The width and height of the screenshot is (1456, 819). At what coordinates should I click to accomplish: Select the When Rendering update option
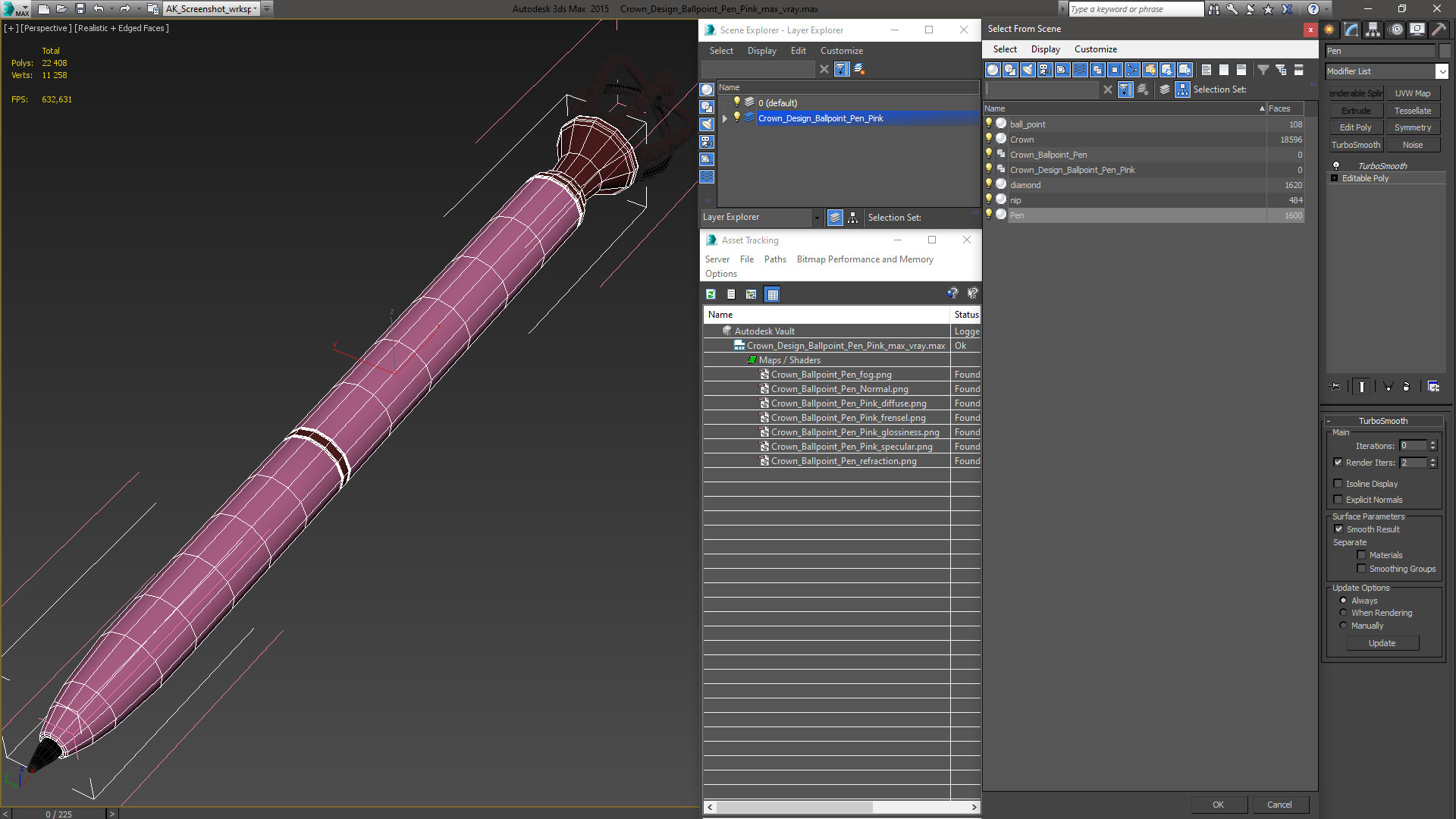click(x=1343, y=613)
